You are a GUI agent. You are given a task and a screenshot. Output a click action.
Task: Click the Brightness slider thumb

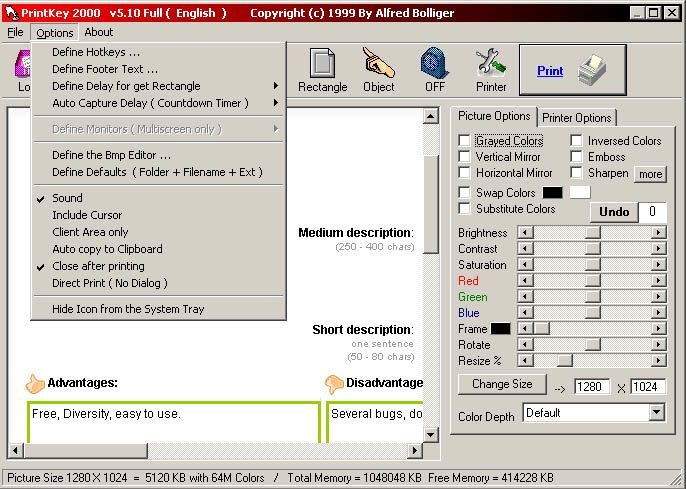pyautogui.click(x=592, y=232)
